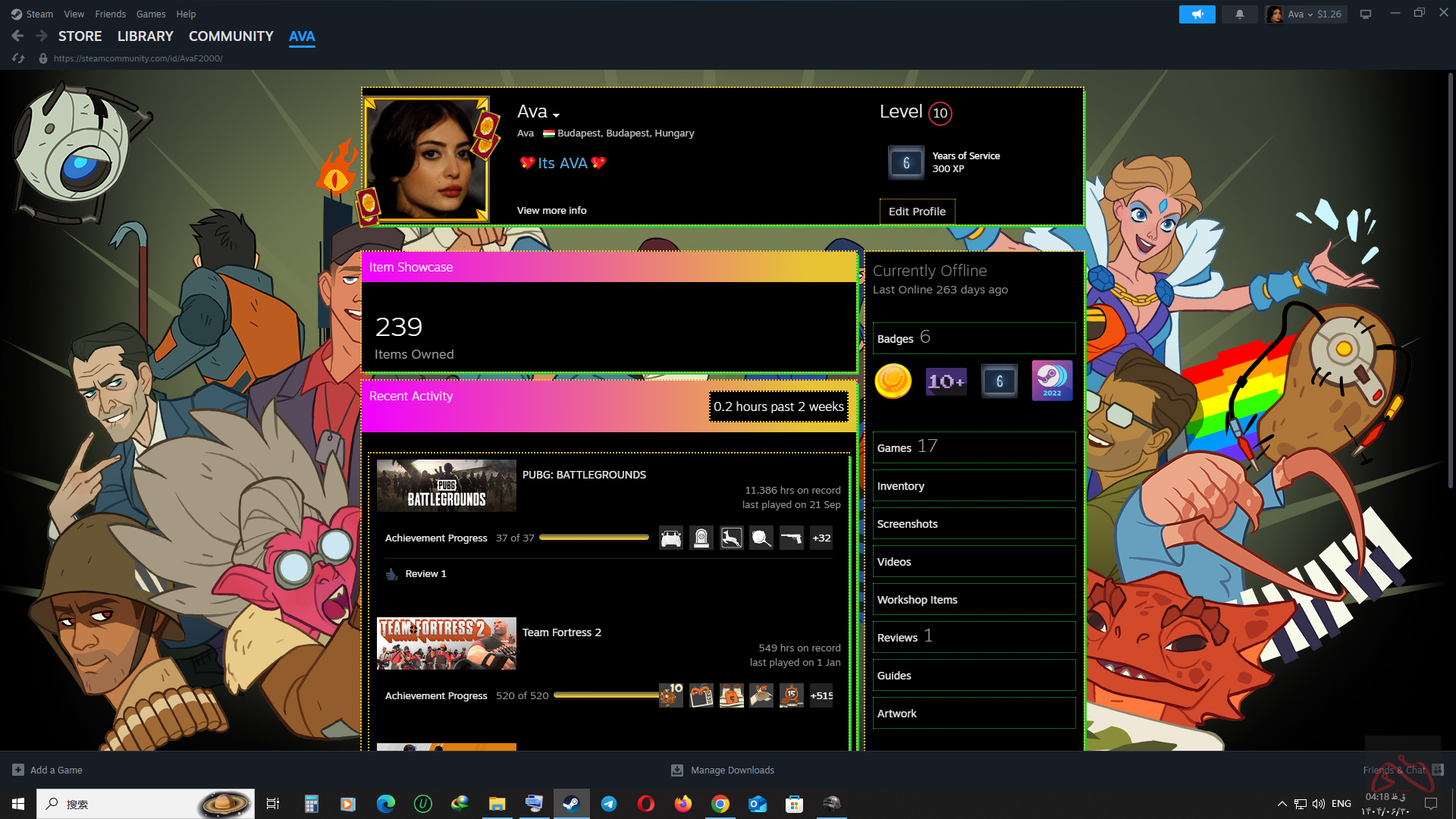Click the Add a Game plus icon
The image size is (1456, 819).
pyautogui.click(x=18, y=770)
